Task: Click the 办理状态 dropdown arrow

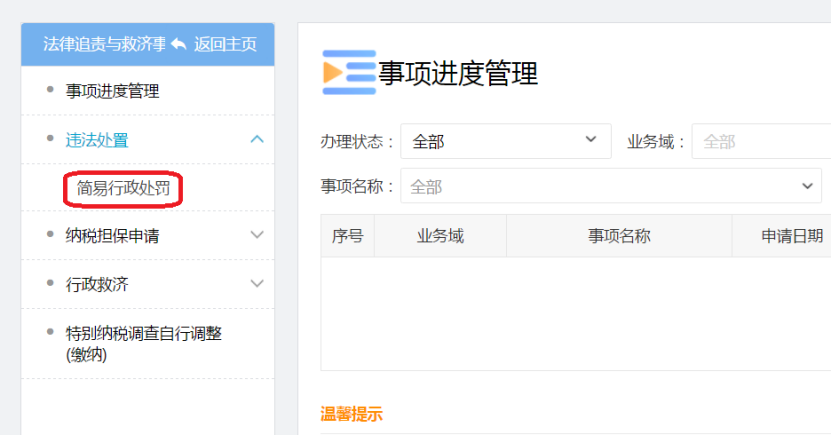Action: [591, 139]
